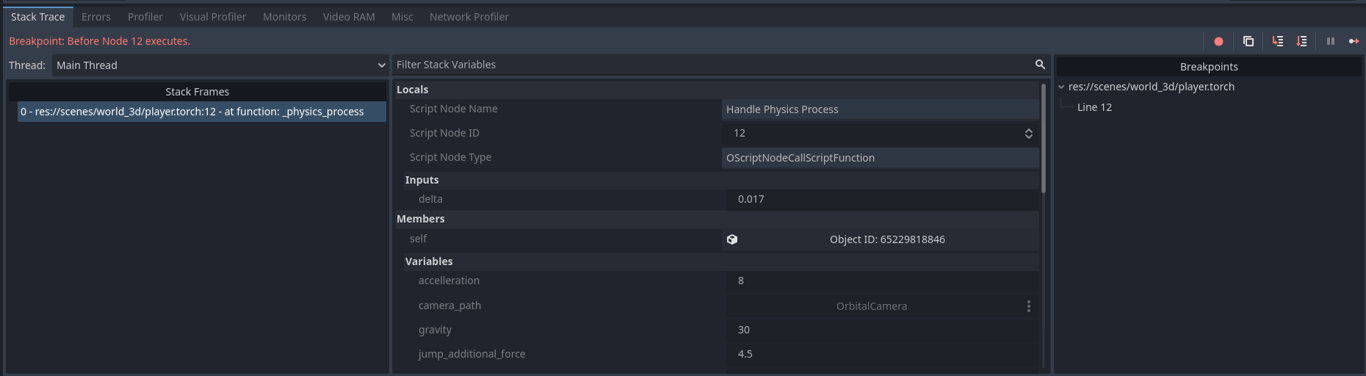Click the Script Node Type field OScriptNodeCallScriptFunction
The width and height of the screenshot is (1366, 376).
click(880, 158)
